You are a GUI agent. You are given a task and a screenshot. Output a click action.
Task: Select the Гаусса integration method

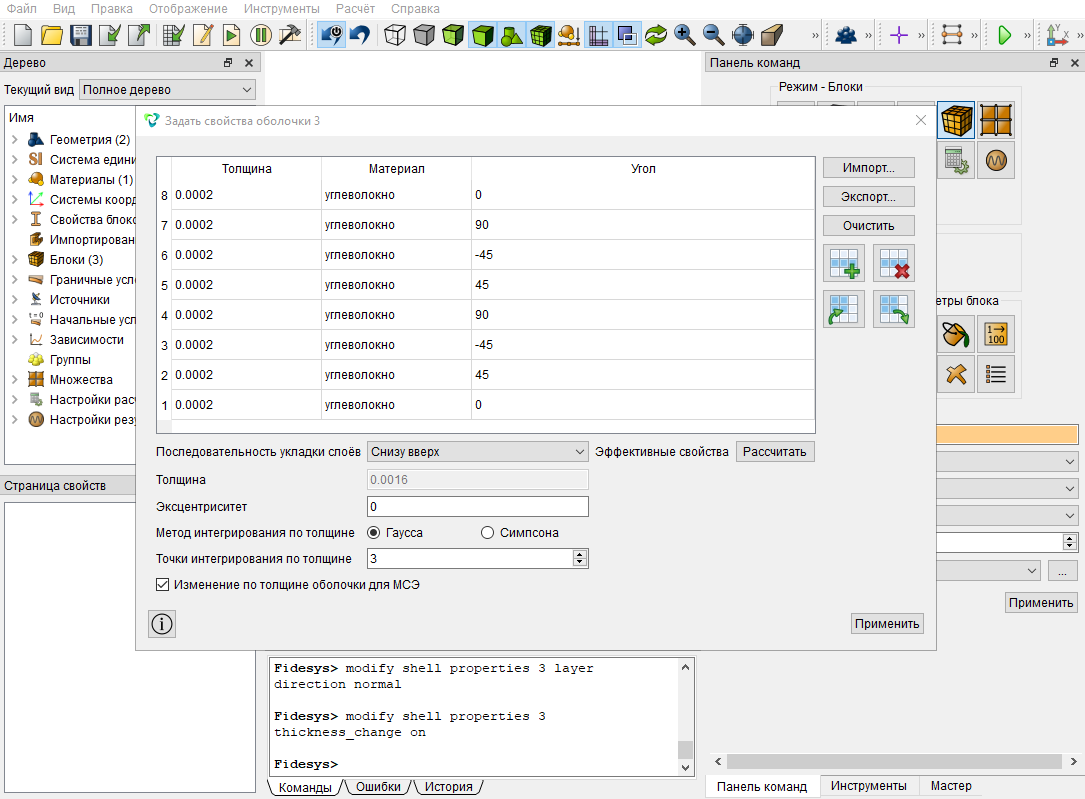pyautogui.click(x=374, y=533)
